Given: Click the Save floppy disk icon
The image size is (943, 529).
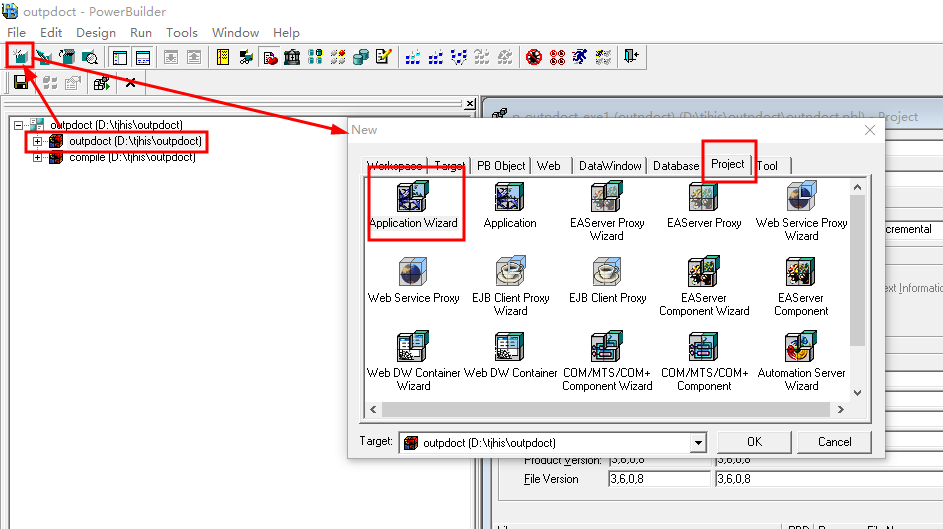Looking at the screenshot, I should pos(21,82).
